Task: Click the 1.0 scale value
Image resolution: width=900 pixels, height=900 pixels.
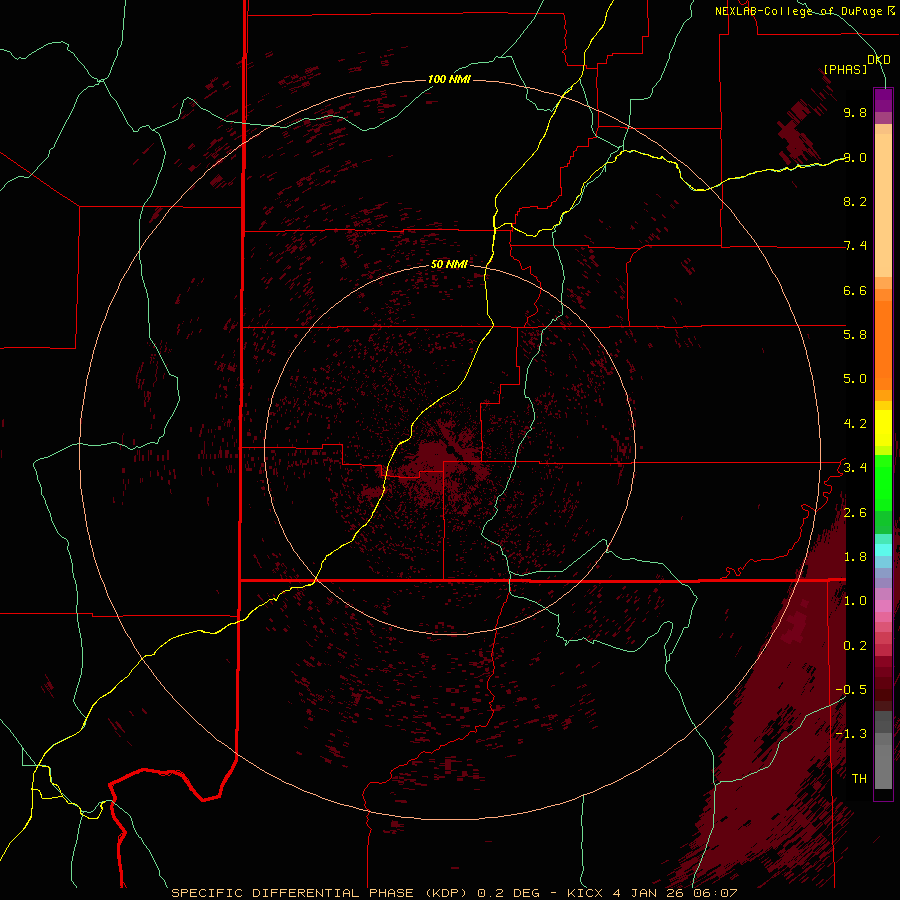Action: 855,601
